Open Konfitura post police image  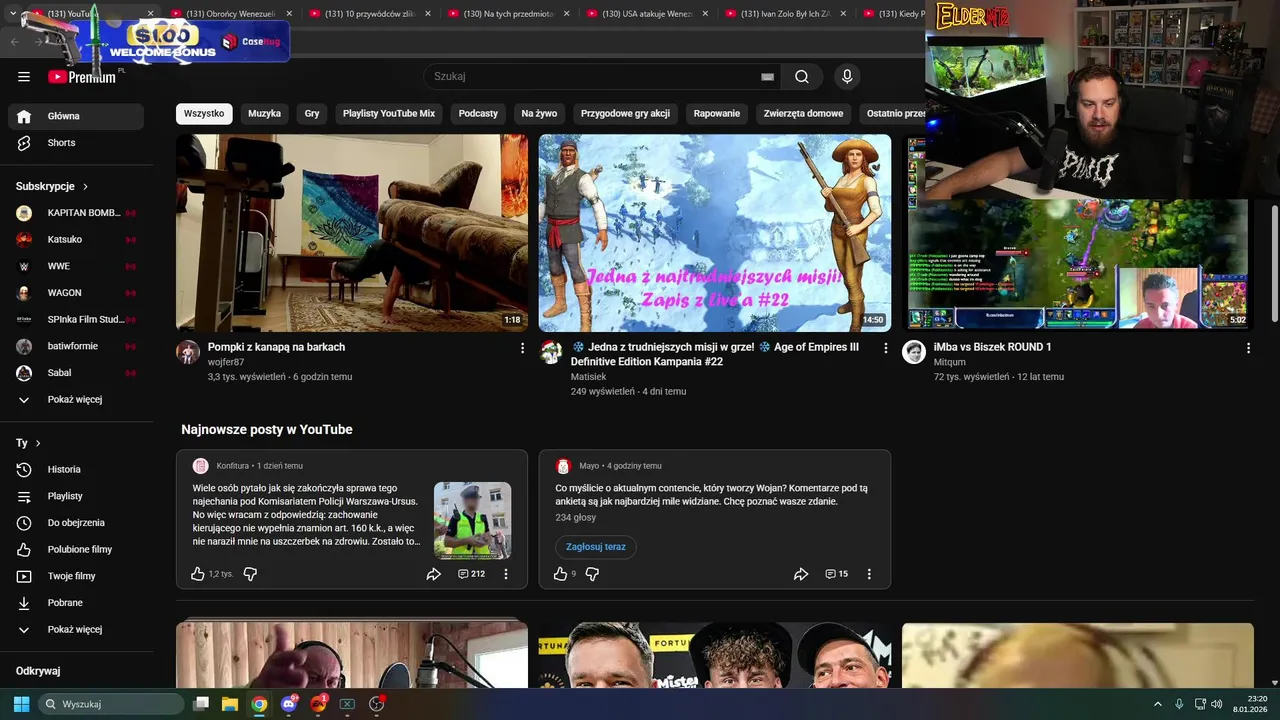(472, 520)
